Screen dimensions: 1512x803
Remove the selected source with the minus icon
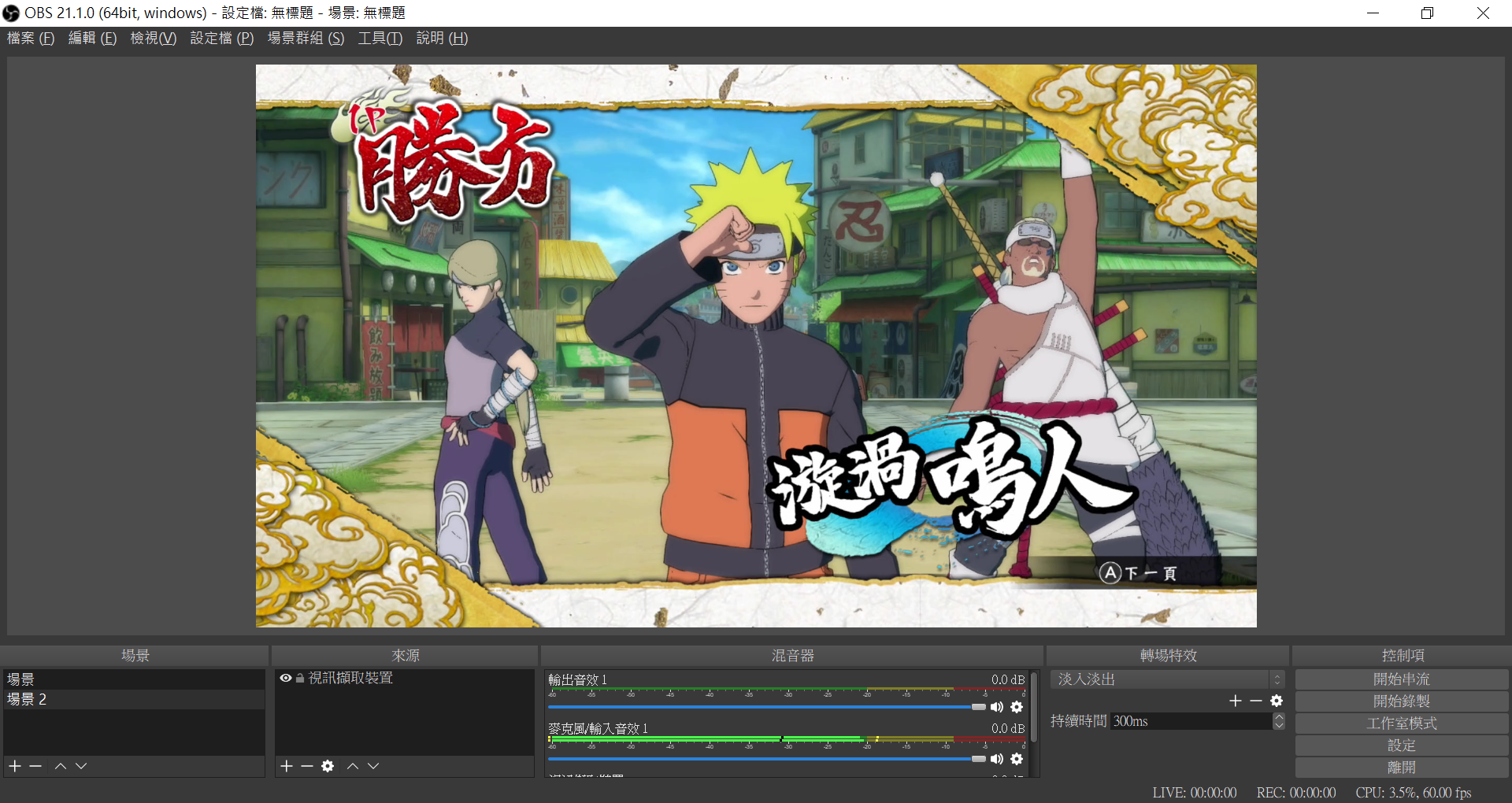[x=307, y=766]
